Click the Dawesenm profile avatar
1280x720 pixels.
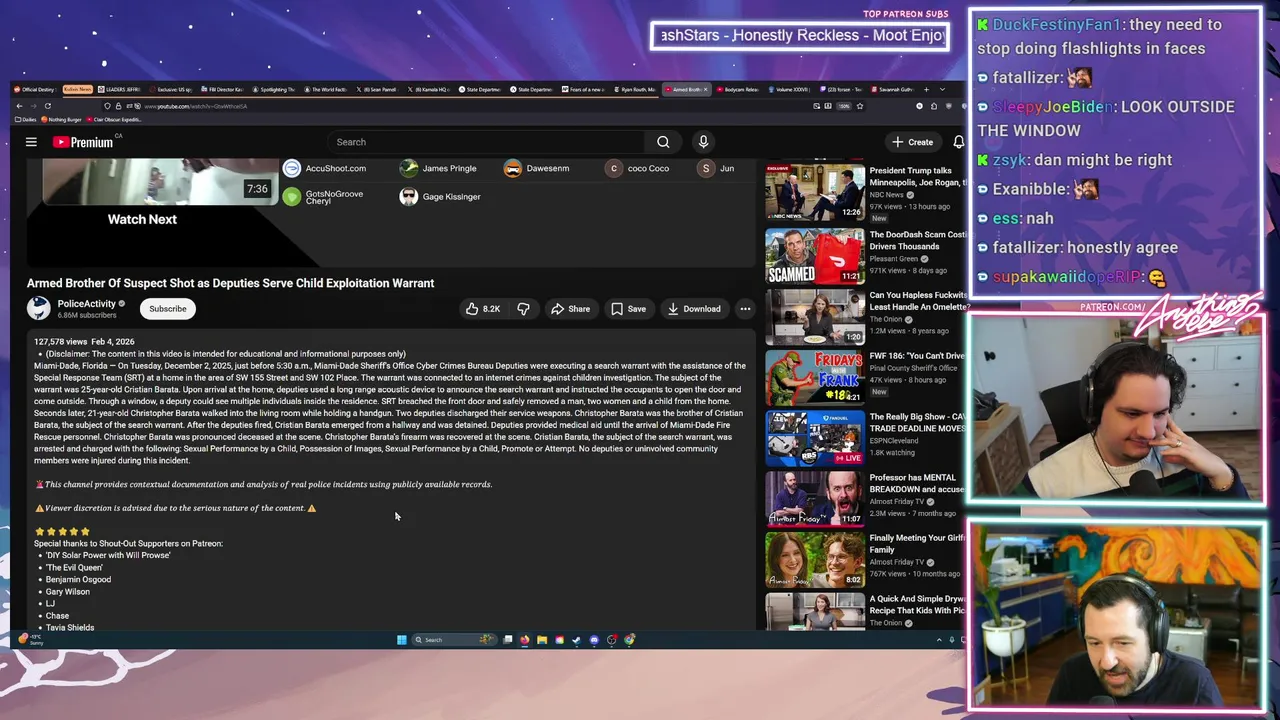513,168
